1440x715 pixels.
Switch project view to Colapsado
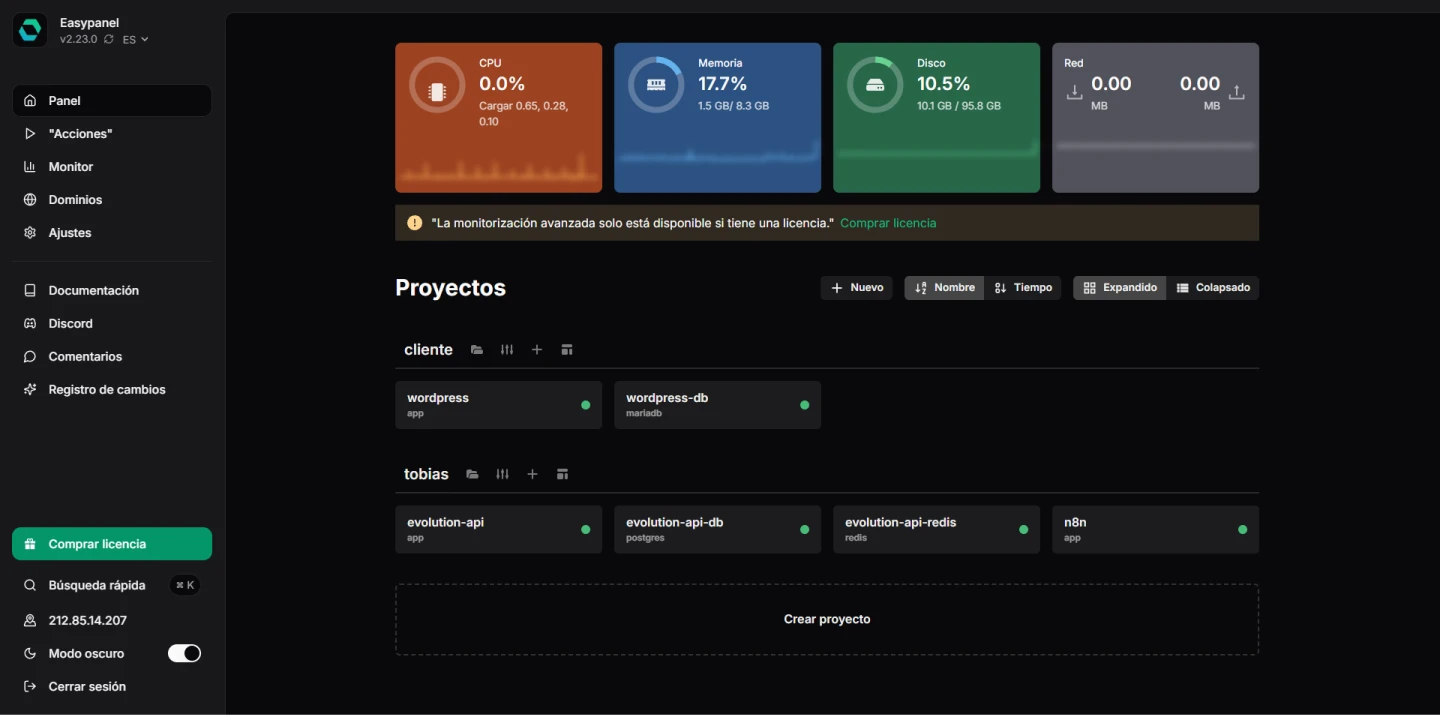click(1212, 288)
